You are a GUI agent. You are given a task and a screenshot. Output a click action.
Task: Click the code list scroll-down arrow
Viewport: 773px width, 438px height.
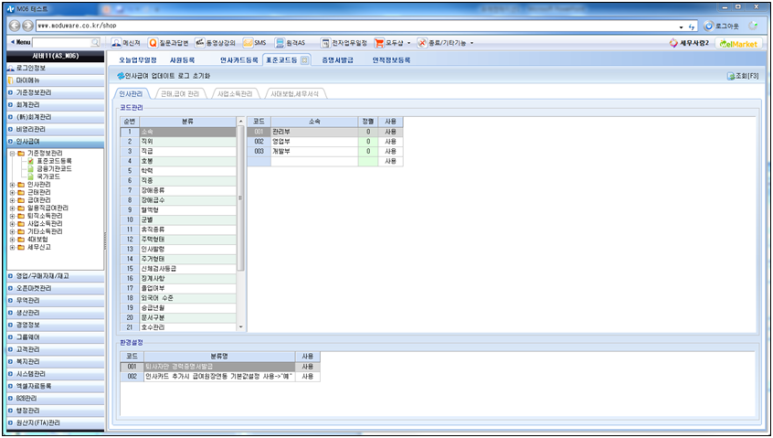[x=241, y=327]
